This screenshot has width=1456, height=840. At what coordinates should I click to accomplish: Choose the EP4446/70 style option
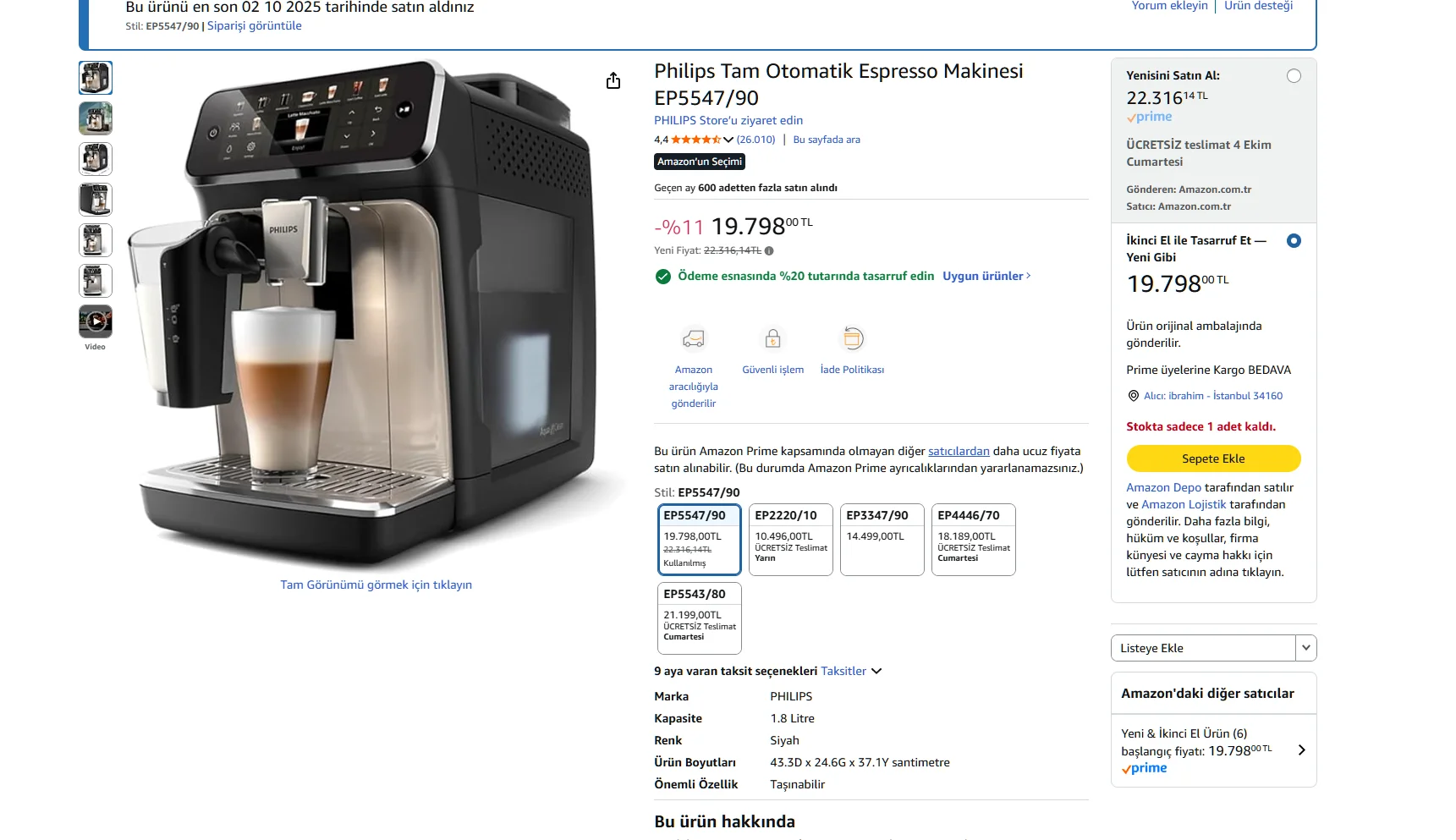click(974, 540)
